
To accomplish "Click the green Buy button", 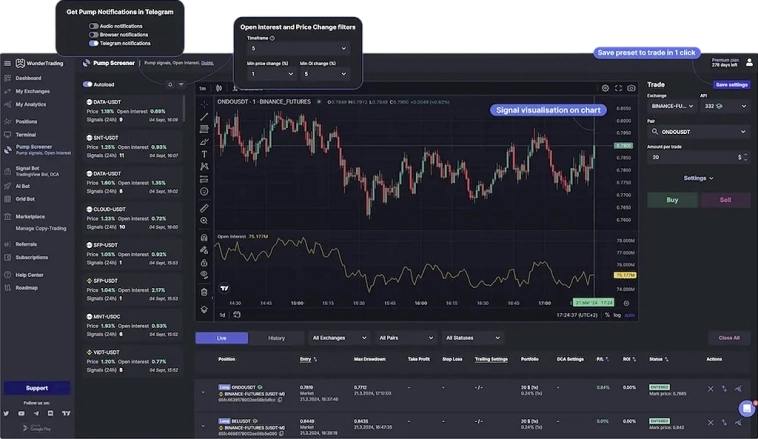I will [x=671, y=200].
